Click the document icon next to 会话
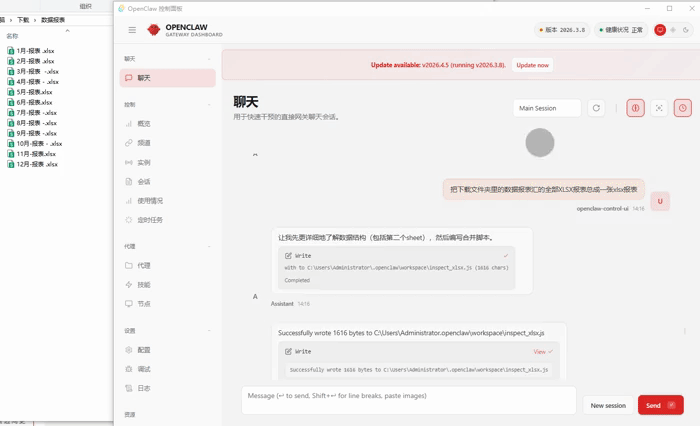 (129, 182)
